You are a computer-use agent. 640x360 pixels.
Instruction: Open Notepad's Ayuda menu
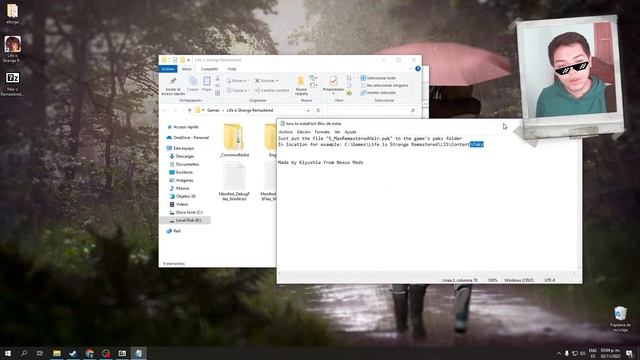350,132
